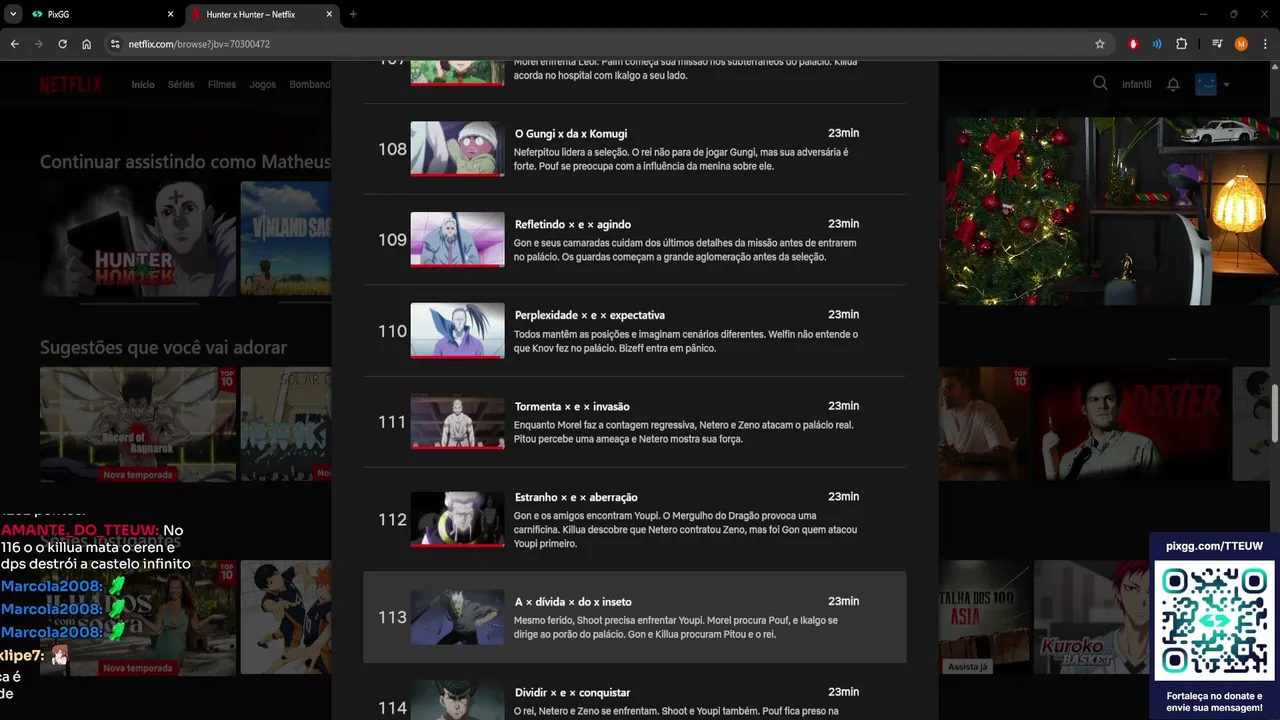Play episode 112 Estranho x e x aberração thumbnail
The height and width of the screenshot is (720, 1280).
click(457, 519)
